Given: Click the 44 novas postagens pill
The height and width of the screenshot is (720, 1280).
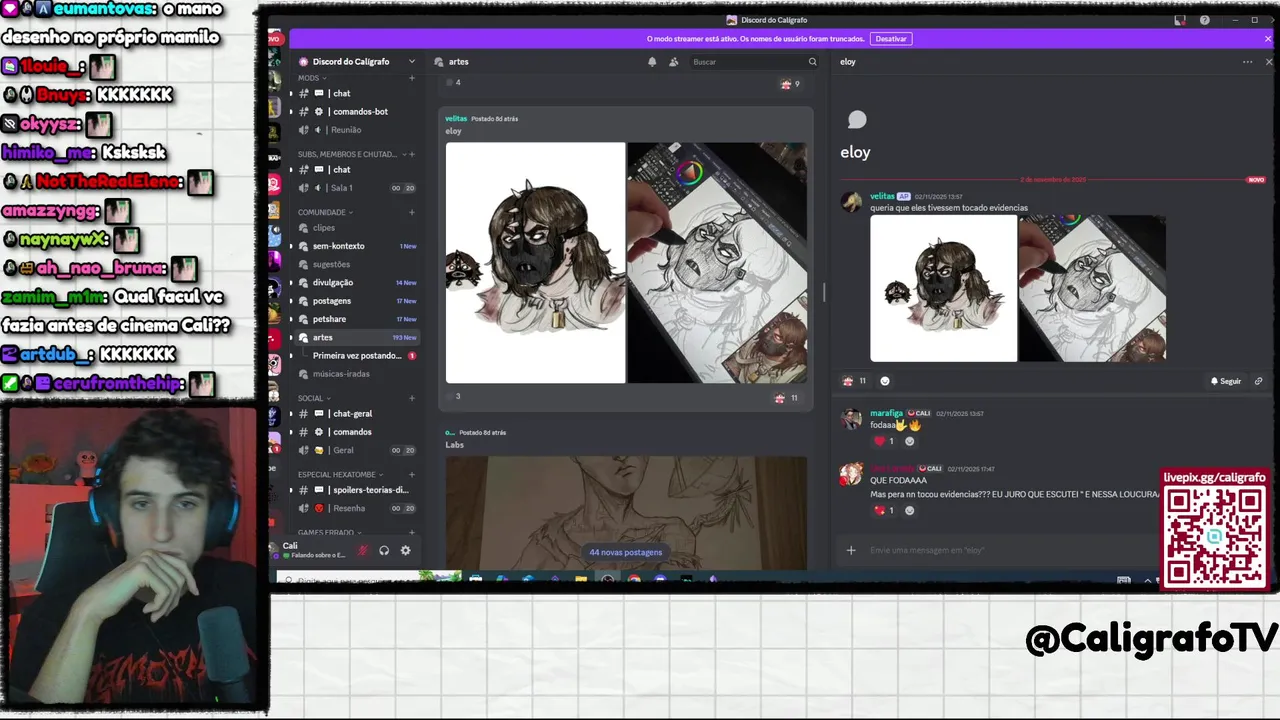Looking at the screenshot, I should pyautogui.click(x=625, y=552).
